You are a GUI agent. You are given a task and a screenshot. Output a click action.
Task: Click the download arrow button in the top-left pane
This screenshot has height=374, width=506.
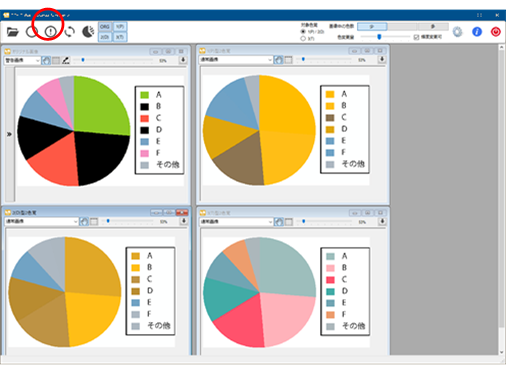coord(183,60)
